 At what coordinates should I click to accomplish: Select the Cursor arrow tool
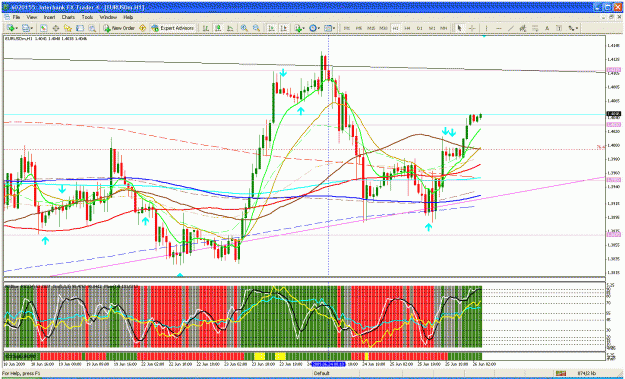point(459,28)
